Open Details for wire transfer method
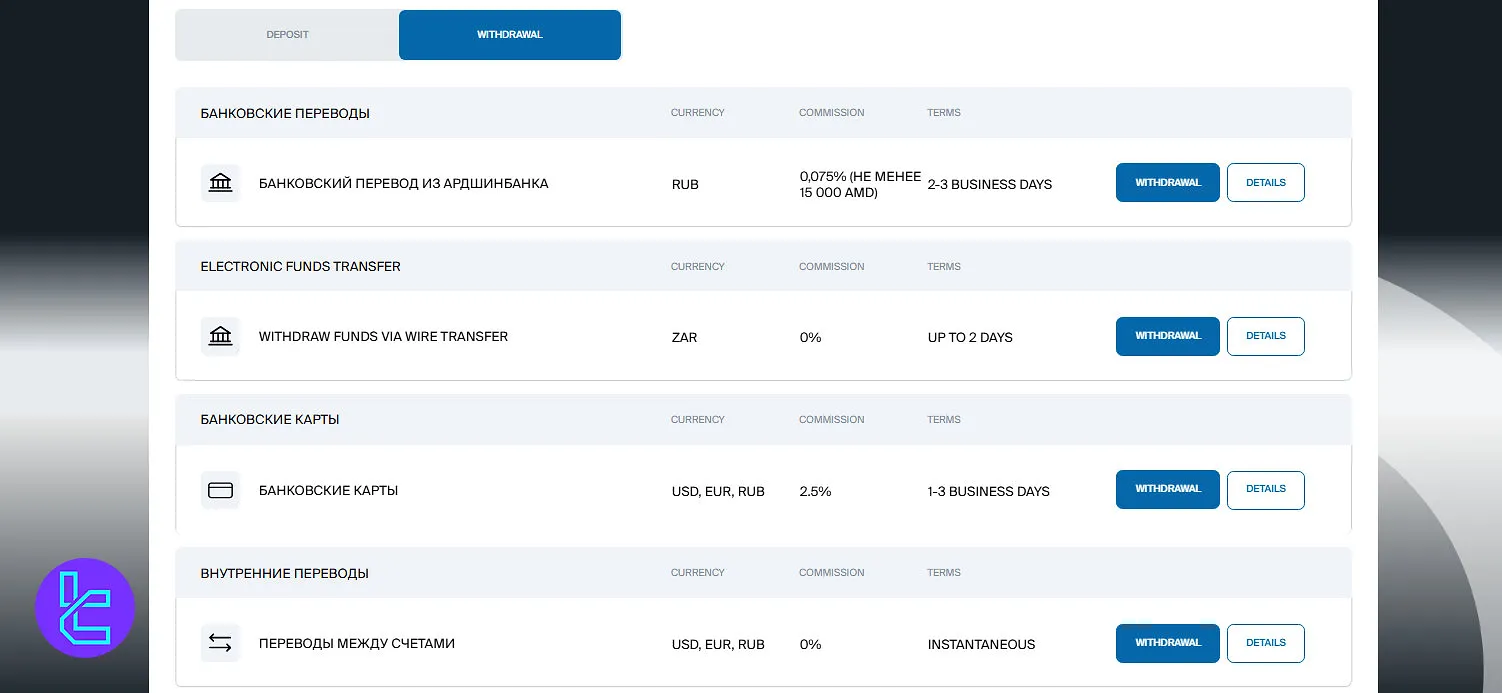The image size is (1502, 693). pyautogui.click(x=1265, y=336)
